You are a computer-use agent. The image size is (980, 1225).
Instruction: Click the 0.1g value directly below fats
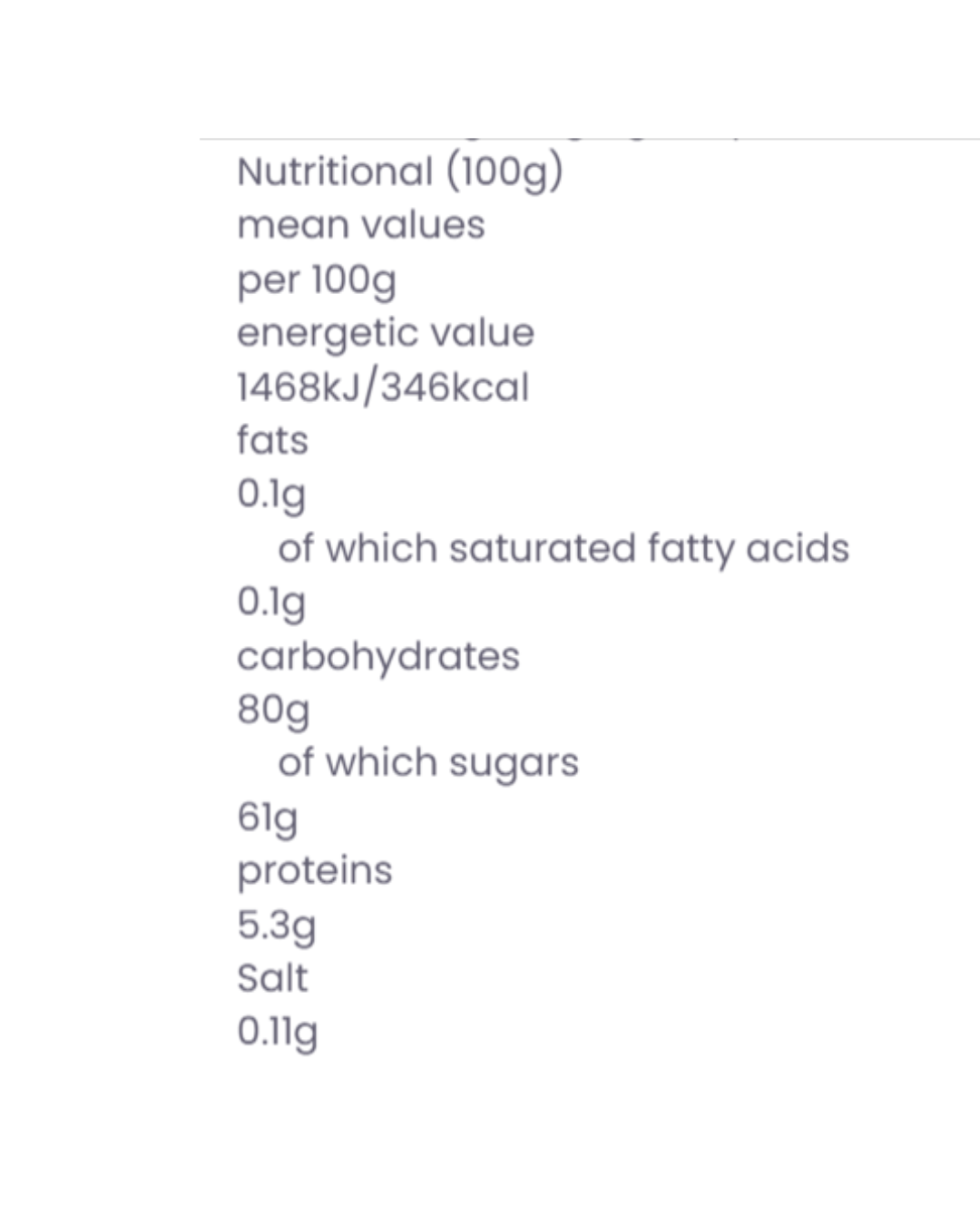pyautogui.click(x=270, y=495)
